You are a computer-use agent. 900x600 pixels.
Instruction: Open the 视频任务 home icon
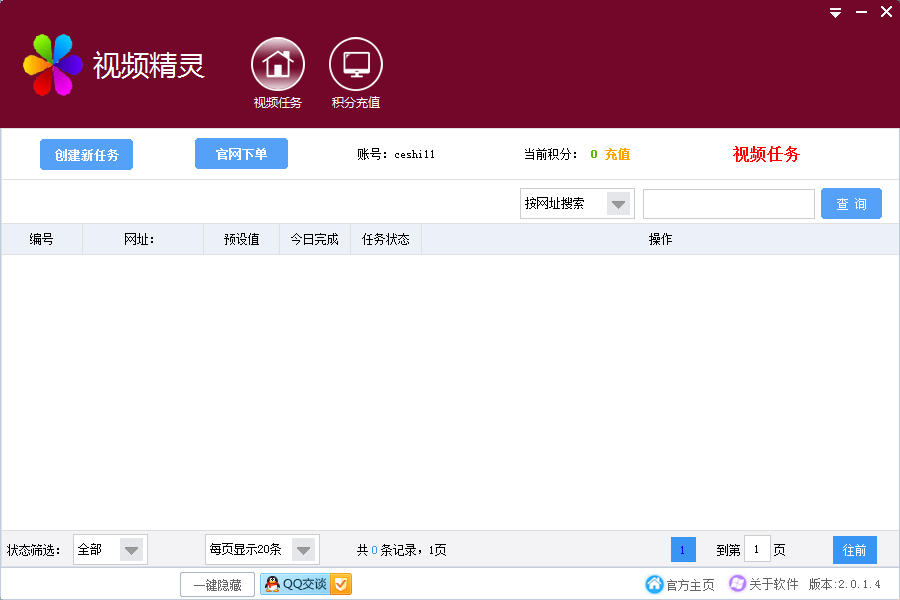click(x=278, y=64)
